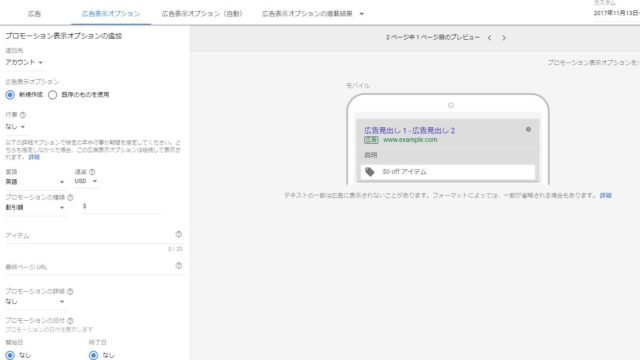Open promotion type dropdown 割引額
The height and width of the screenshot is (360, 640).
[x=35, y=207]
